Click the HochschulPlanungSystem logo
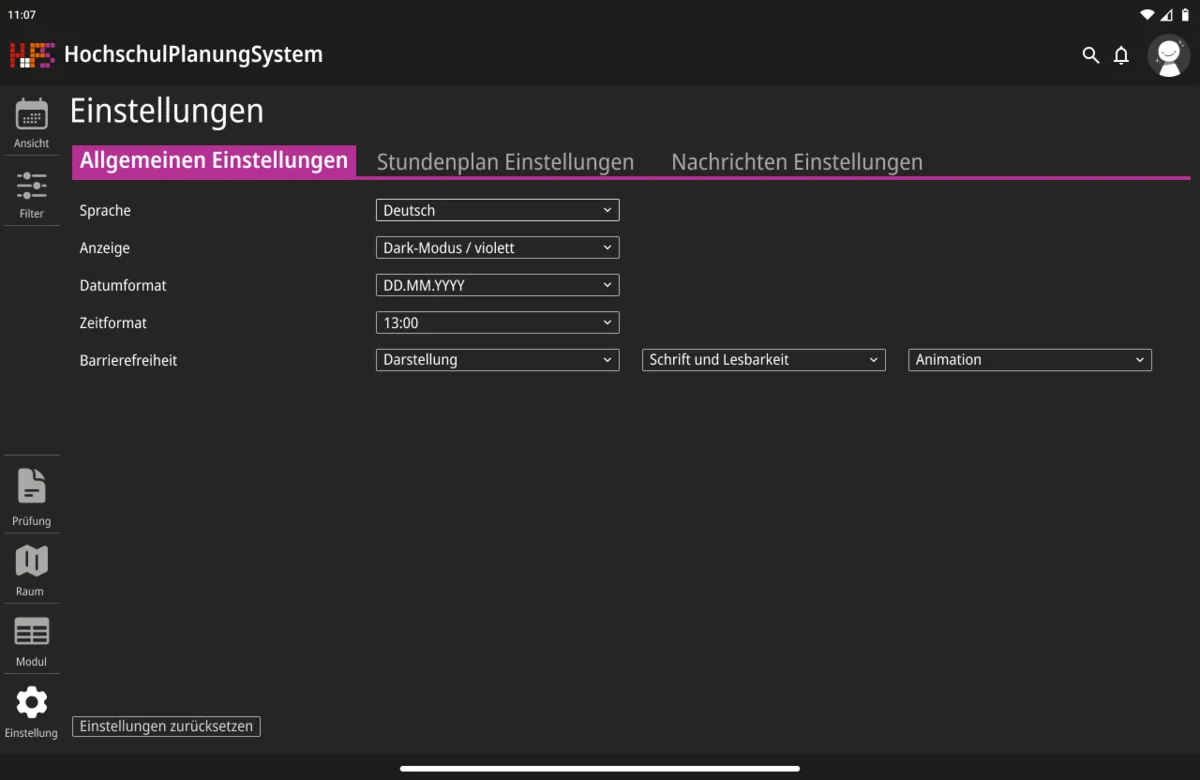Screen dimensions: 1200x780 coord(32,54)
